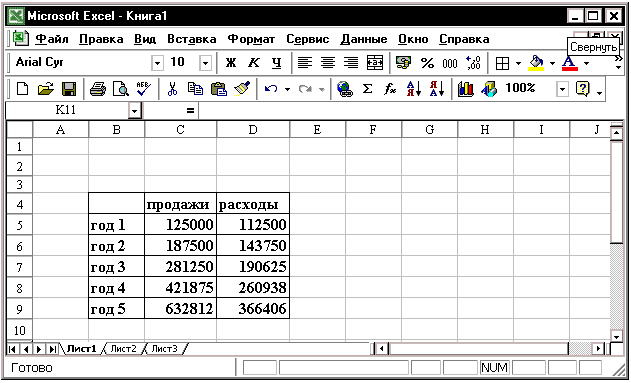The height and width of the screenshot is (383, 631).
Task: Toggle underline Ч formatting
Action: [276, 63]
